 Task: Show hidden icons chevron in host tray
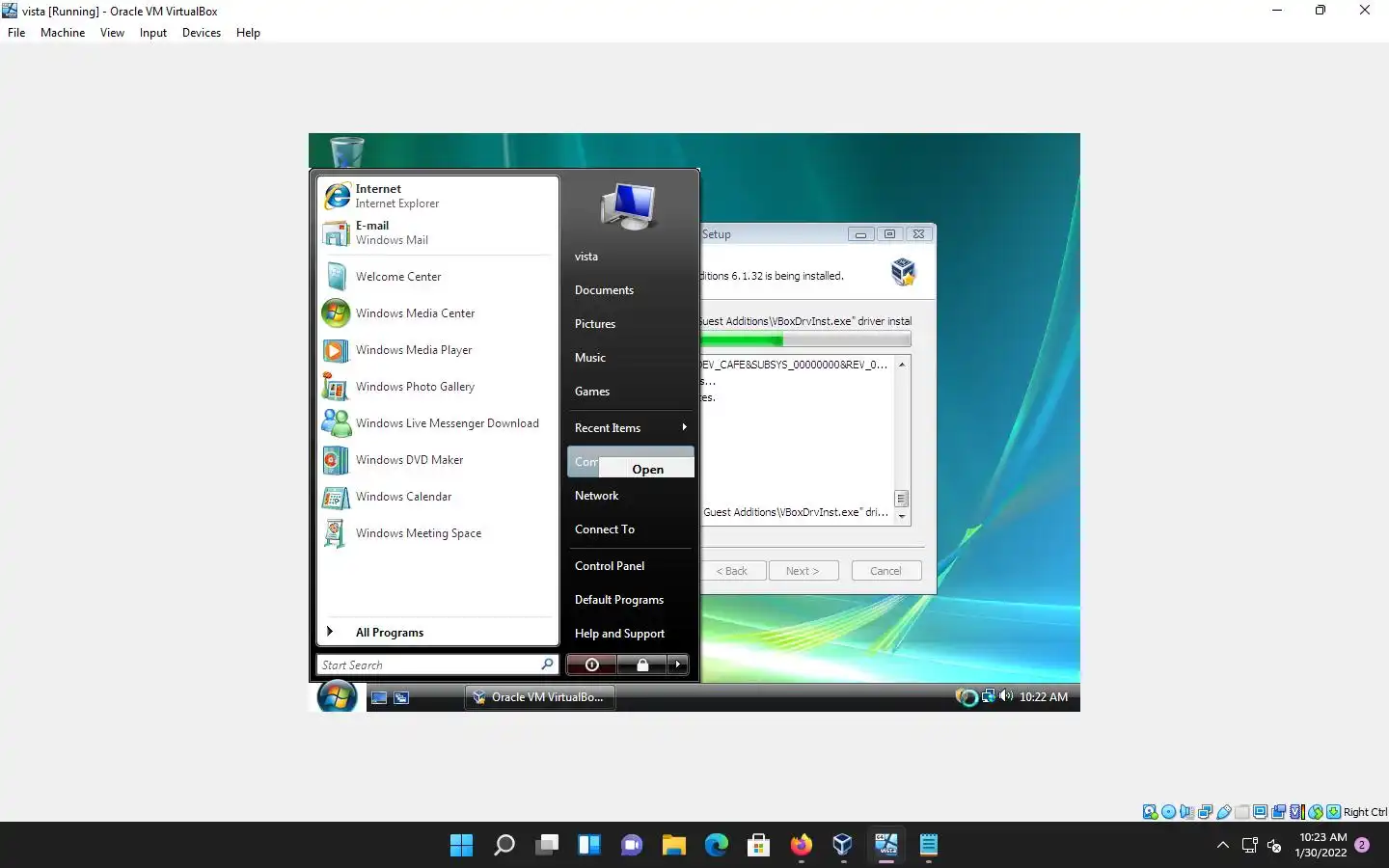click(x=1223, y=845)
